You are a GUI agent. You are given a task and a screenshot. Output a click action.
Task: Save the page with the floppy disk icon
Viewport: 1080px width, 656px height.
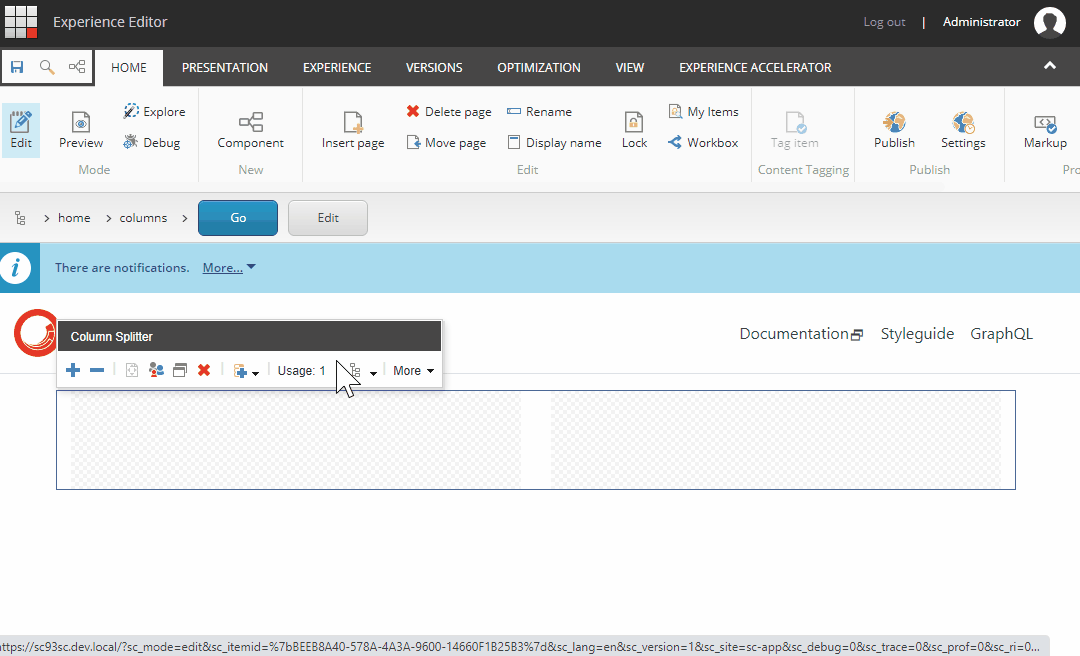tap(17, 67)
